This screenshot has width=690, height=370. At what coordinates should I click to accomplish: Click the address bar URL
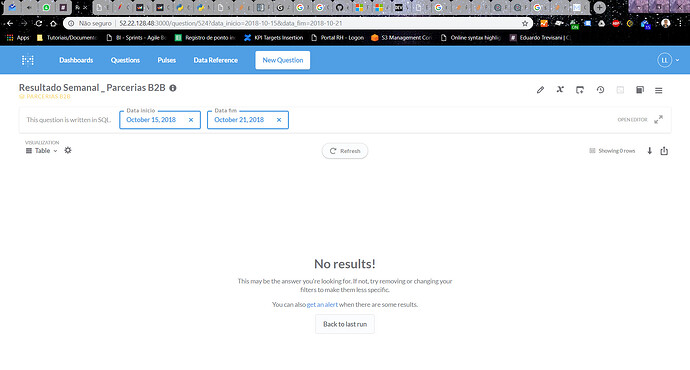click(x=231, y=23)
